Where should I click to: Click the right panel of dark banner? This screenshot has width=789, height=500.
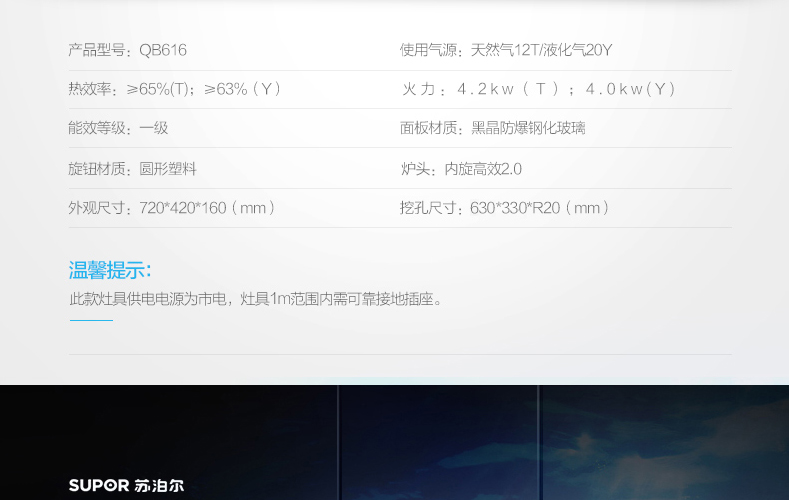tap(664, 442)
